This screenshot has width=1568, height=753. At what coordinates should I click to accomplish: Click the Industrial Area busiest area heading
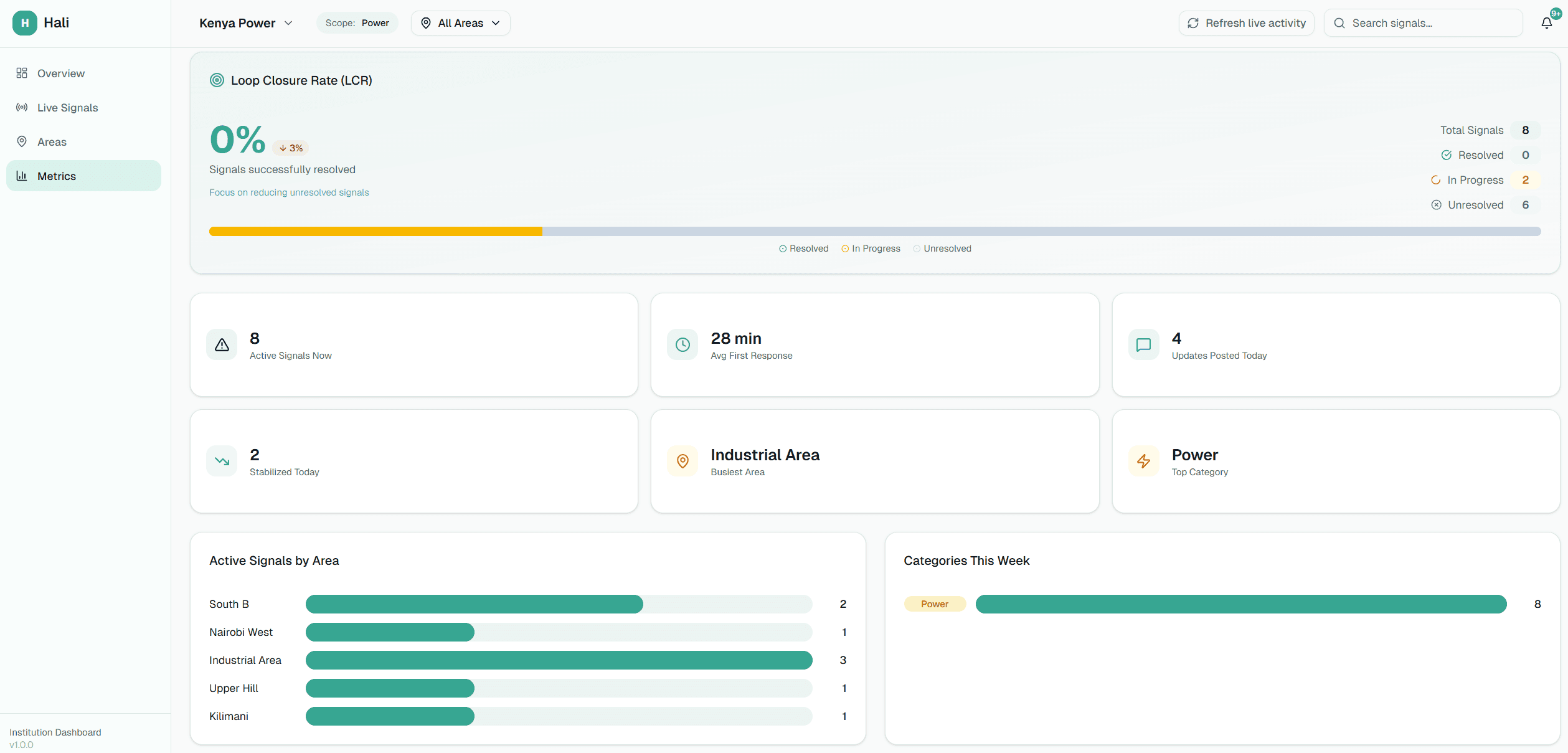(x=765, y=455)
